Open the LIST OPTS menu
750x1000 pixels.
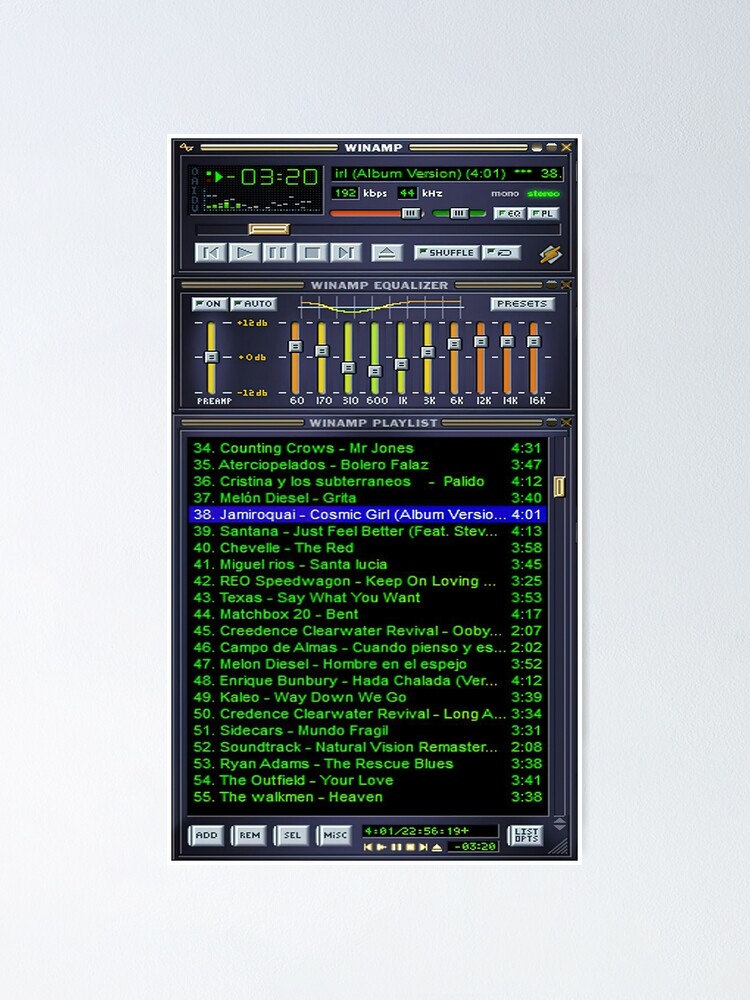526,834
